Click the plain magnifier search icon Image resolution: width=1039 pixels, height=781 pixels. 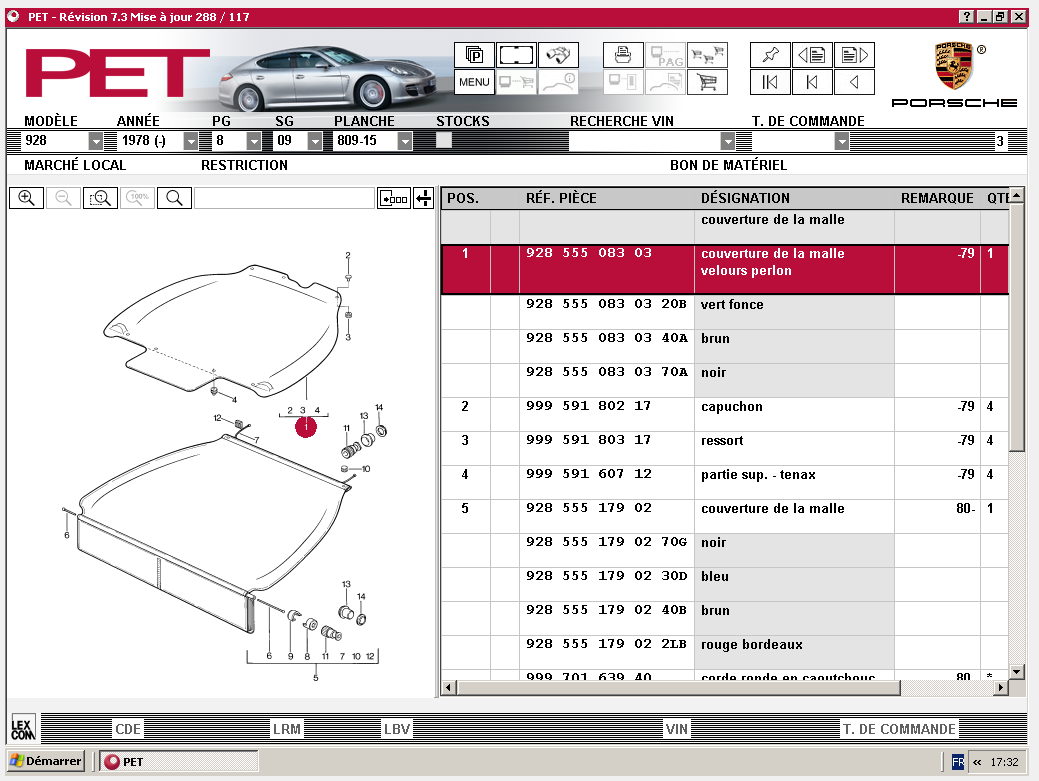174,197
